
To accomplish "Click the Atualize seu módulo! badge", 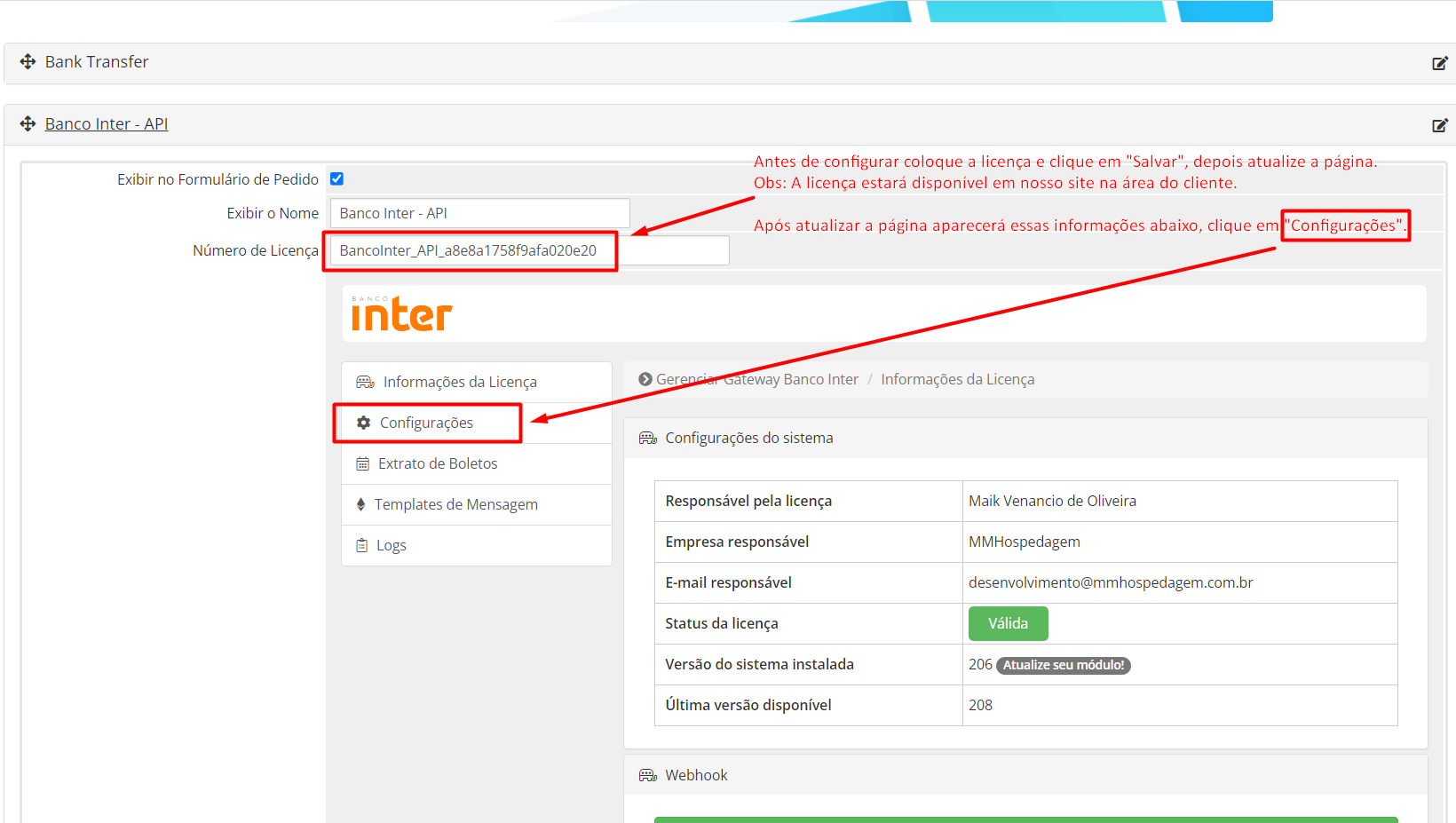I will tap(1064, 665).
